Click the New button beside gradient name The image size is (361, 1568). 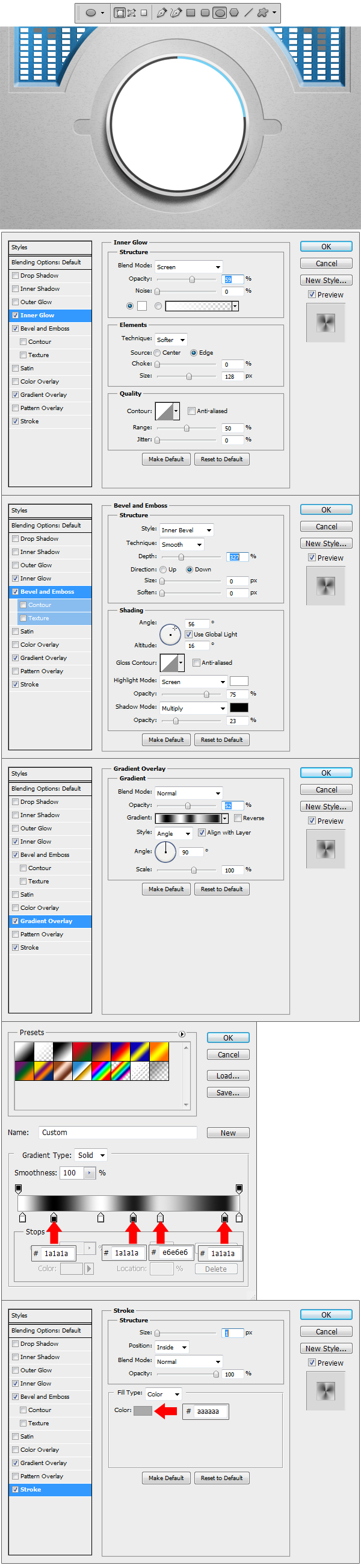tap(228, 1133)
